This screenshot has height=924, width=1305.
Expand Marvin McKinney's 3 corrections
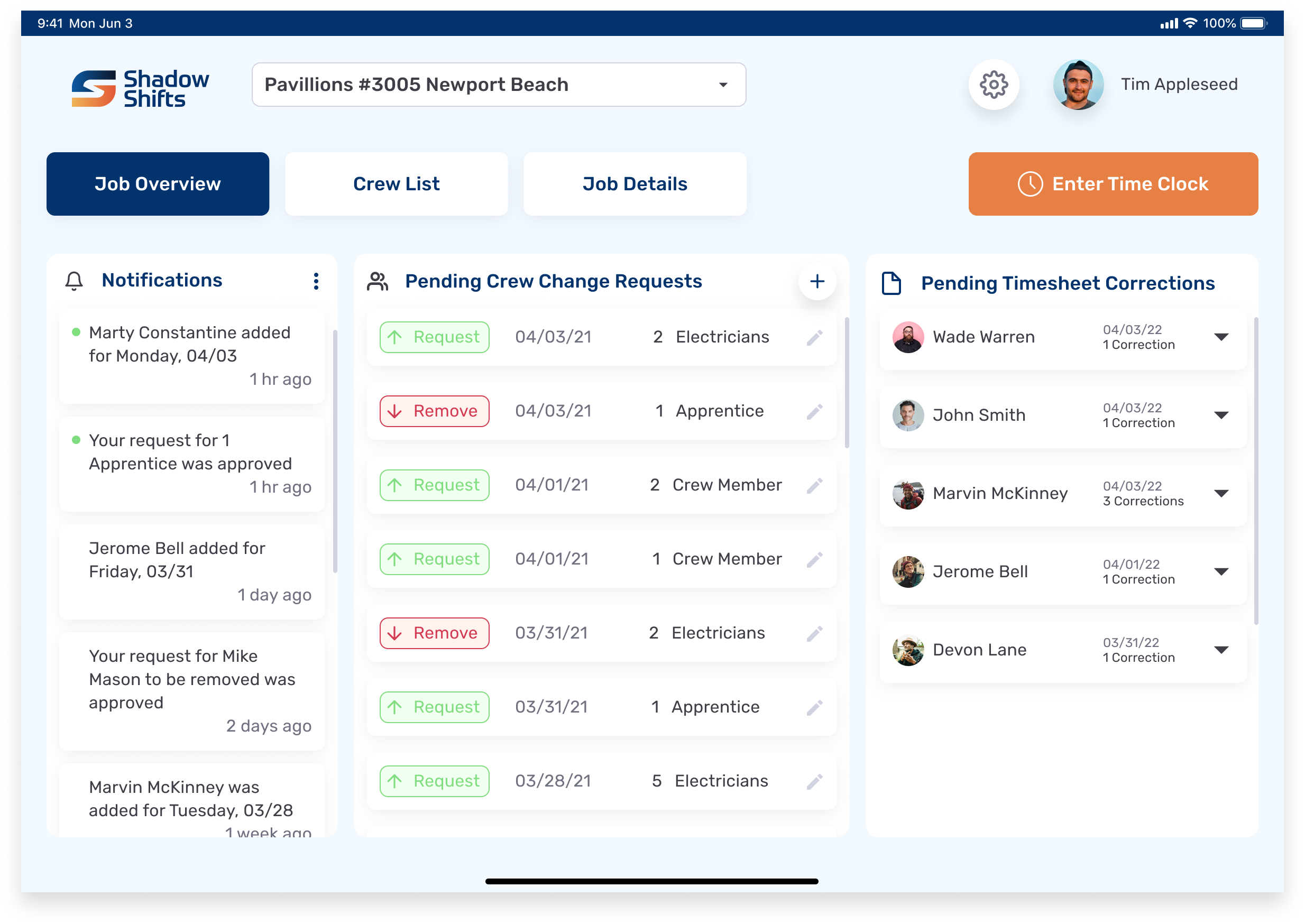pos(1221,493)
